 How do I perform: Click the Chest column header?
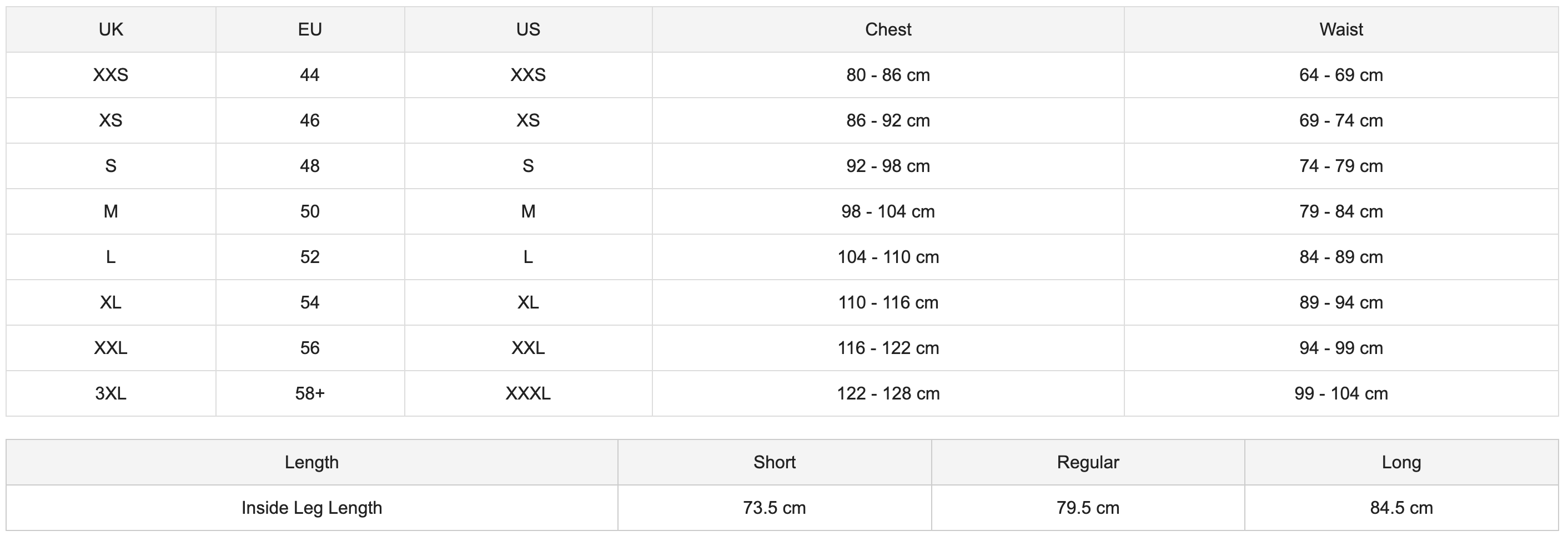point(887,29)
